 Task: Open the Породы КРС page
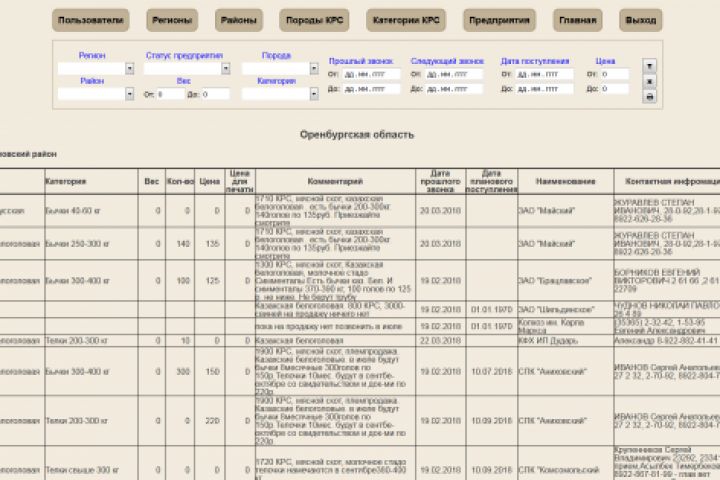[315, 20]
